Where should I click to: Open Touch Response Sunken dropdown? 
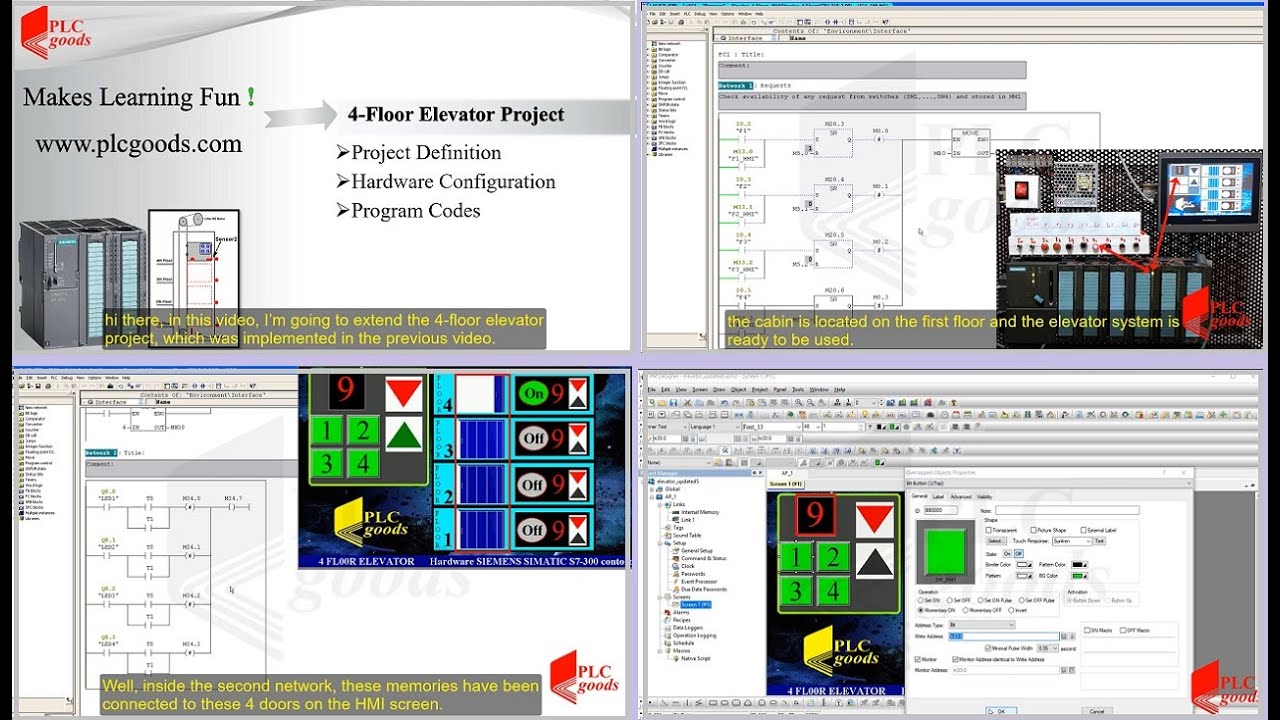[1072, 541]
